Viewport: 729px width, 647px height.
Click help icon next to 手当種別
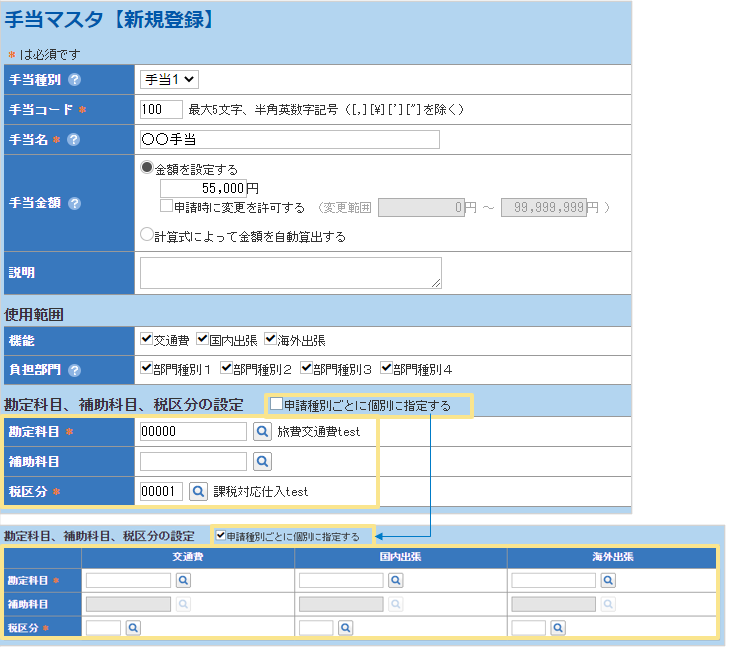coord(75,79)
